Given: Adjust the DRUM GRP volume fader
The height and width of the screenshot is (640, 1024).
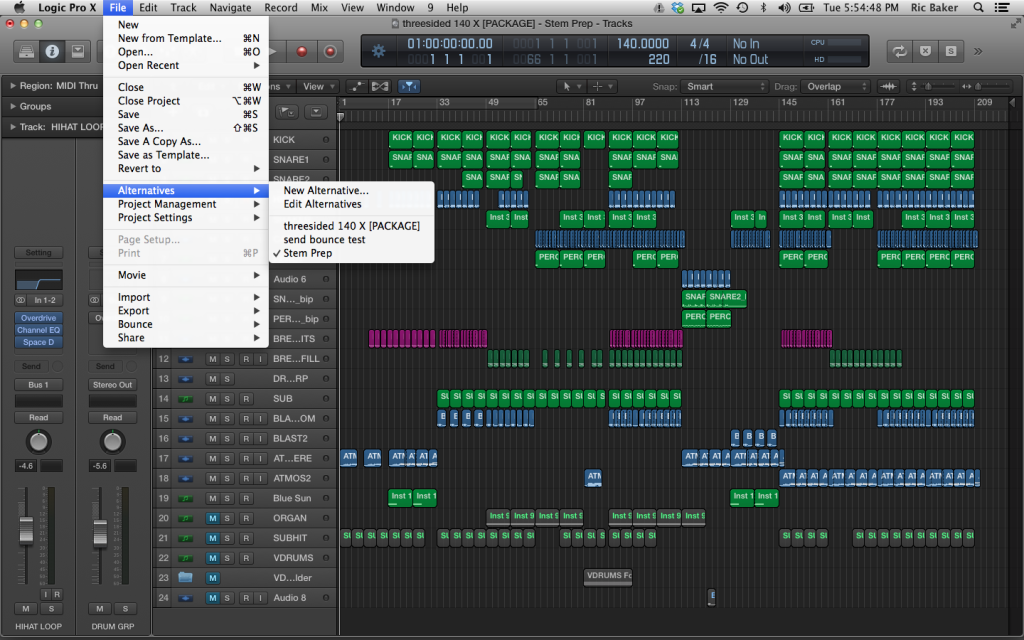Looking at the screenshot, I should (100, 532).
